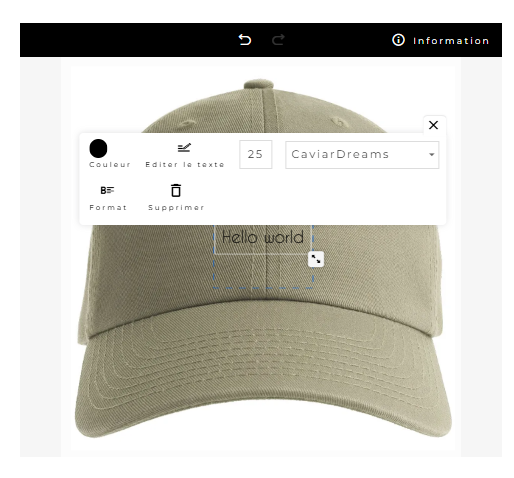Open the Information panel link

[451, 41]
